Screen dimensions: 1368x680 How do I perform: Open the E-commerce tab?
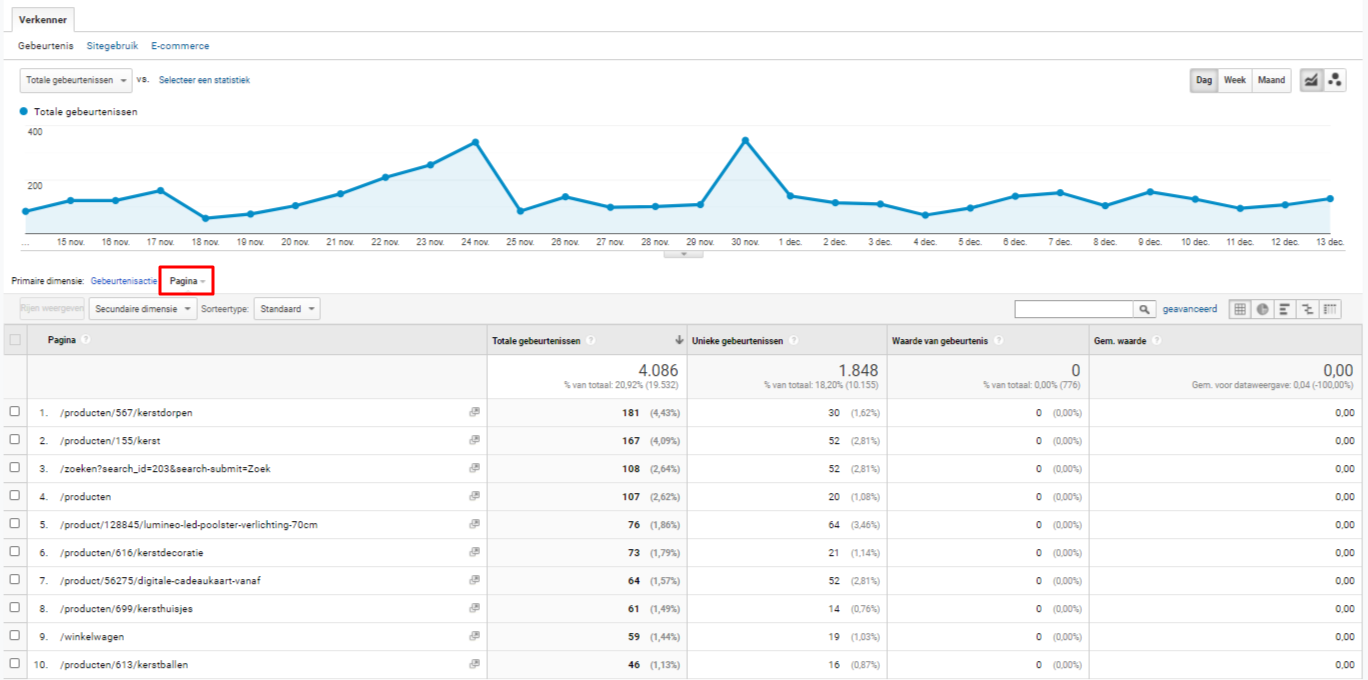coord(180,46)
